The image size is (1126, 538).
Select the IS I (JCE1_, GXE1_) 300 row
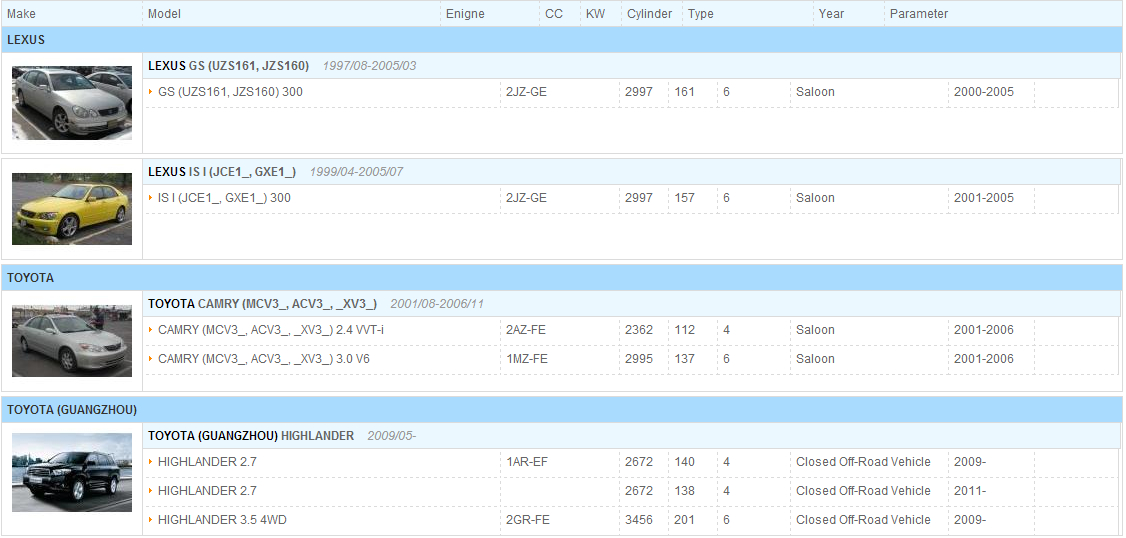coord(632,198)
